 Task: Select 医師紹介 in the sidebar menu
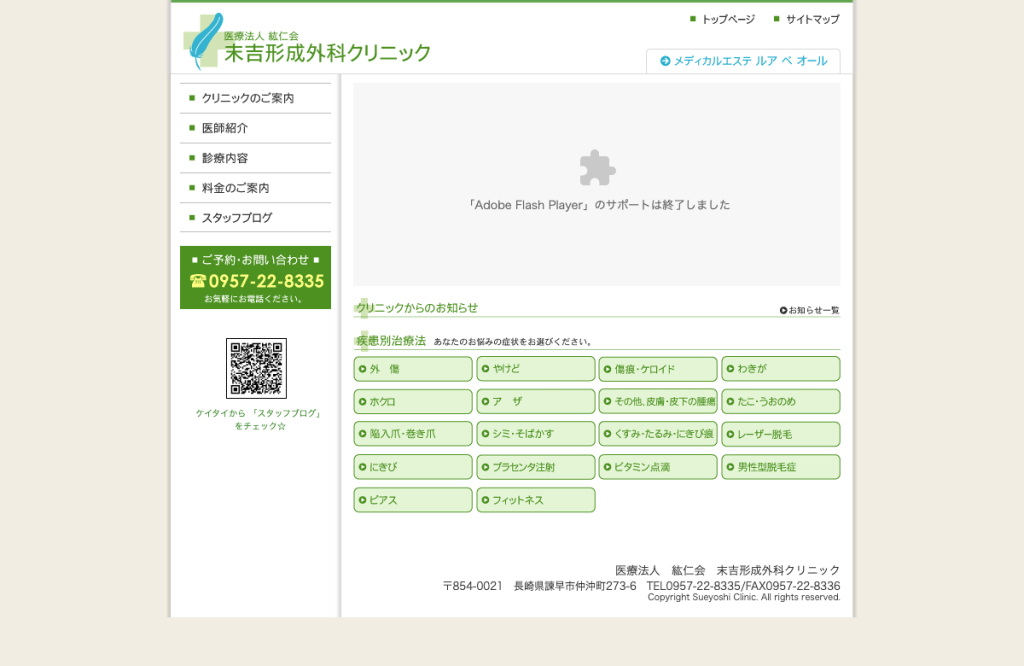tap(255, 128)
